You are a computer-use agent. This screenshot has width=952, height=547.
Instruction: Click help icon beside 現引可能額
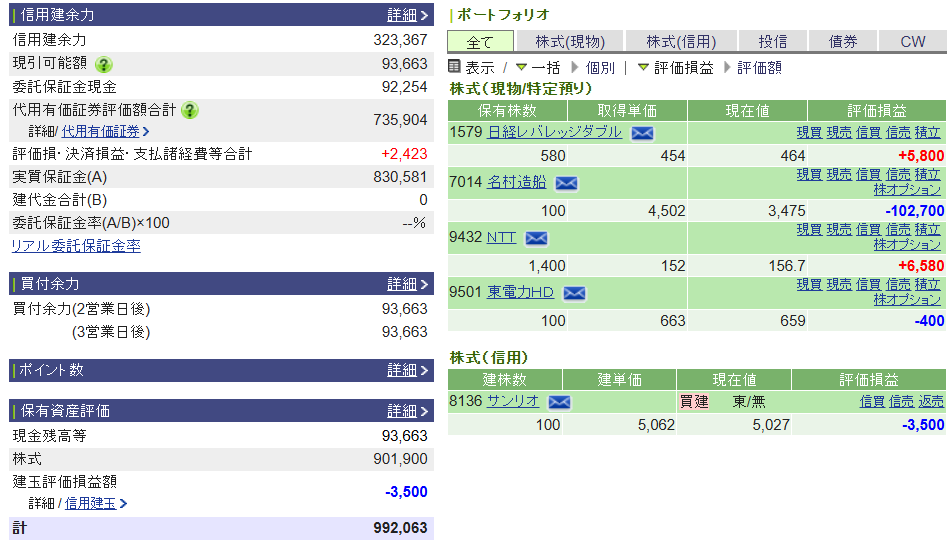[x=104, y=64]
